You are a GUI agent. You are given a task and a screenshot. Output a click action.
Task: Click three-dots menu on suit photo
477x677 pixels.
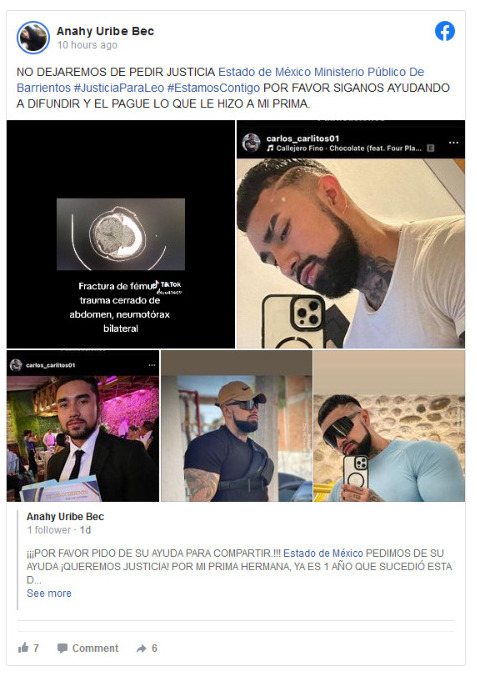[152, 365]
